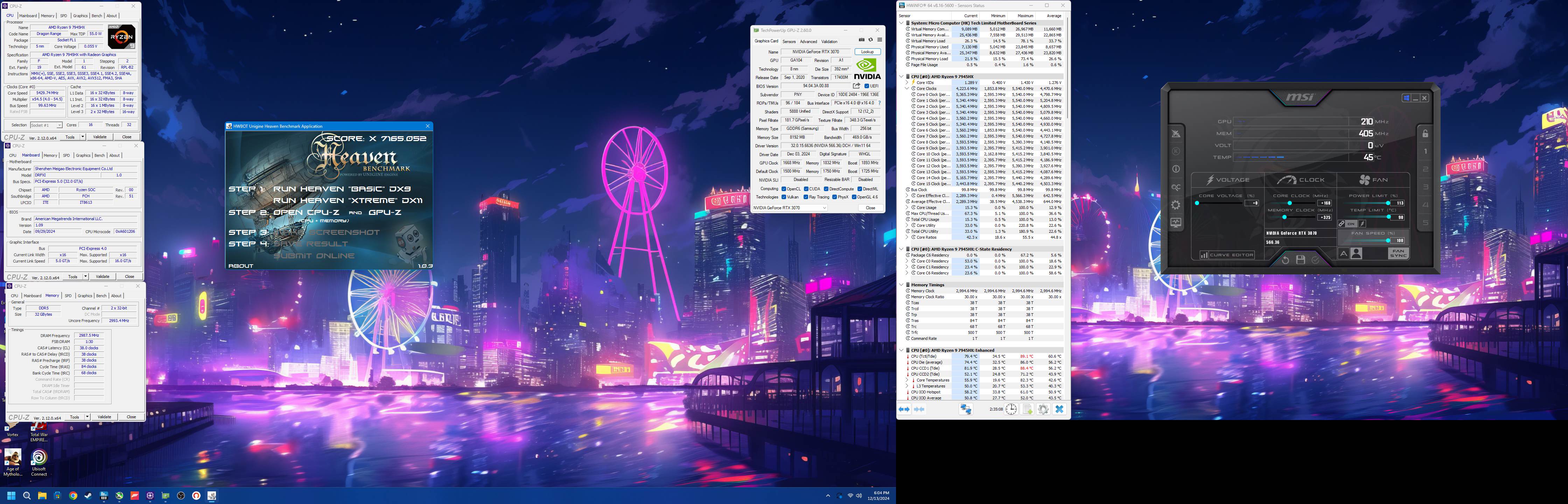The width and height of the screenshot is (1568, 504).
Task: Open Afterburner Curve Editor
Action: pos(1228,255)
